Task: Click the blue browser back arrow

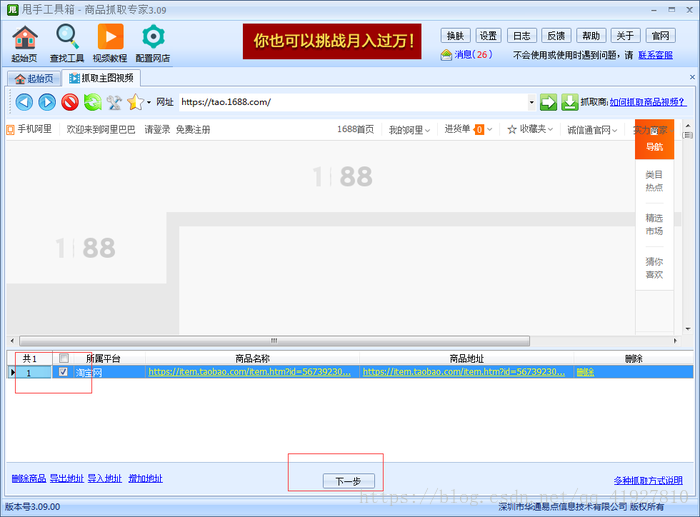Action: 24,102
